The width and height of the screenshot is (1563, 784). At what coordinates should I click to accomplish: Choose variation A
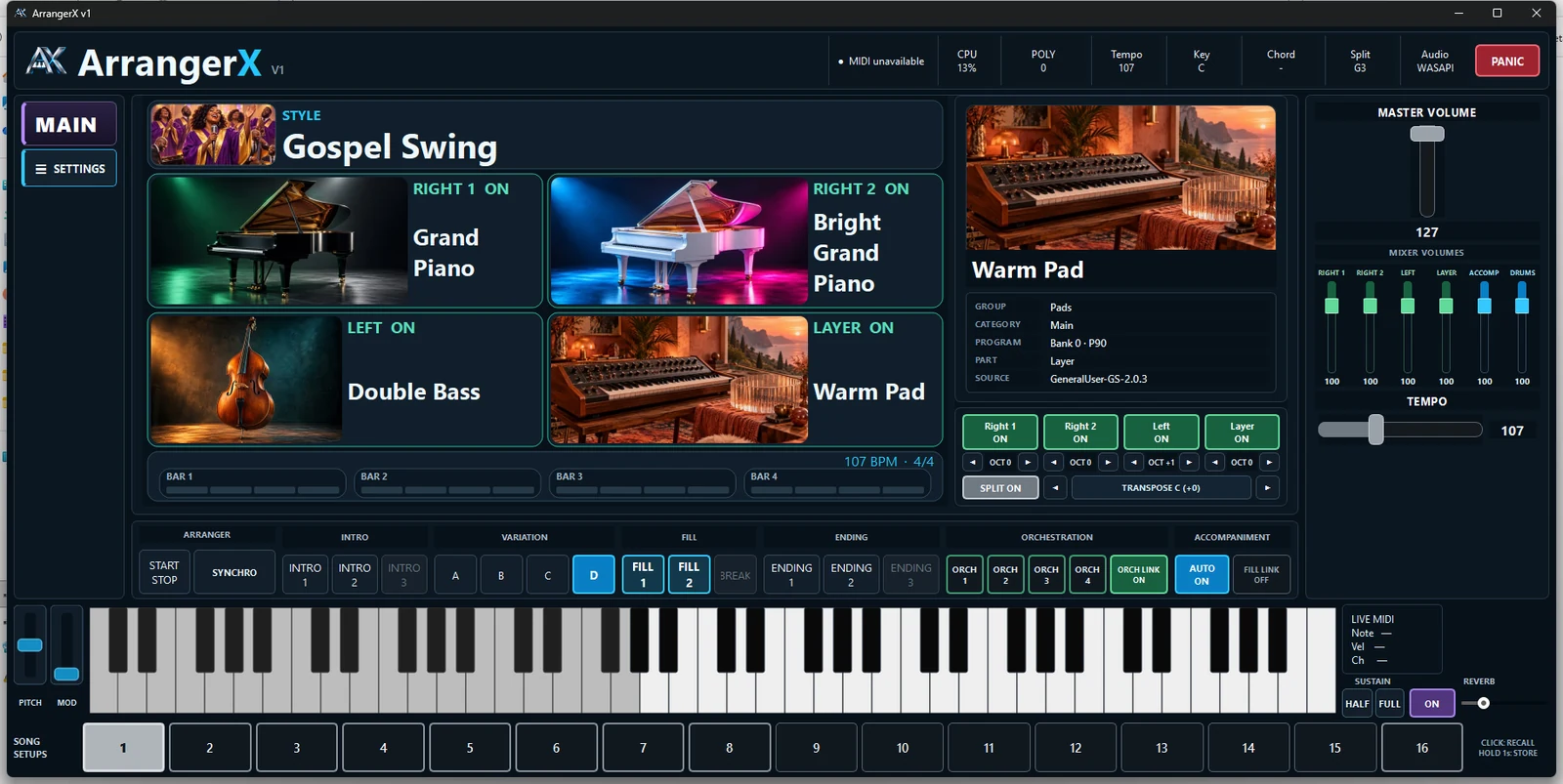(x=455, y=575)
